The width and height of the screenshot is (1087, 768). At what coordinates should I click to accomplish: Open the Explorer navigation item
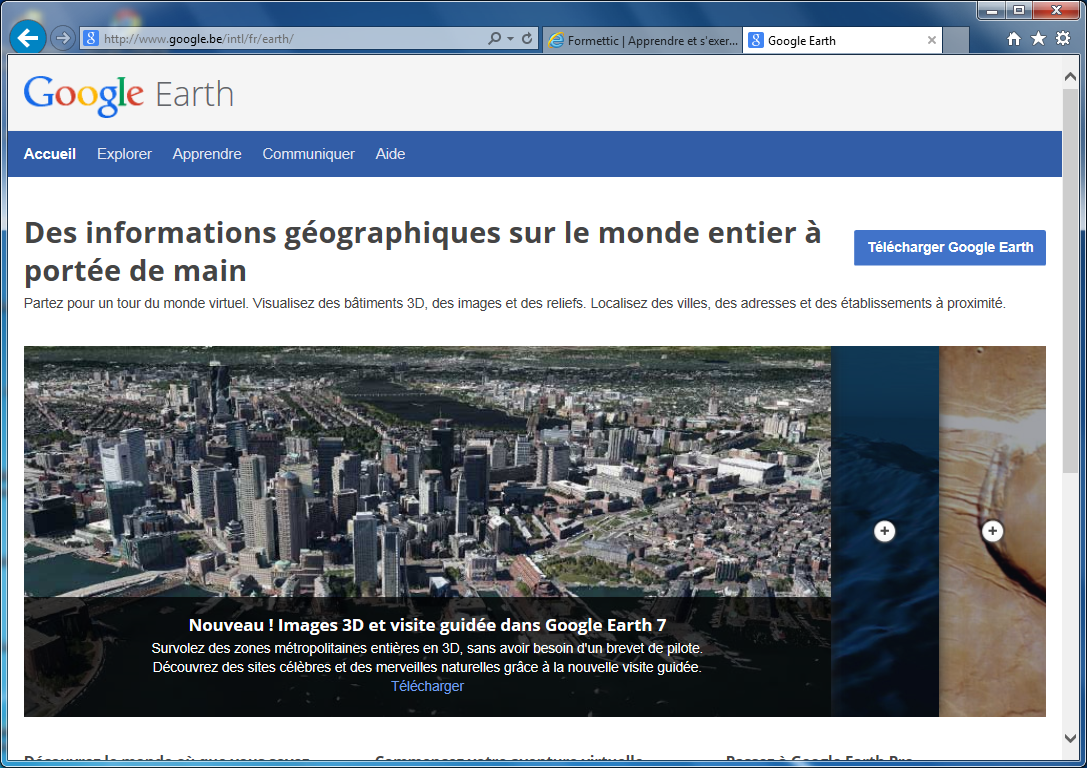coord(124,154)
